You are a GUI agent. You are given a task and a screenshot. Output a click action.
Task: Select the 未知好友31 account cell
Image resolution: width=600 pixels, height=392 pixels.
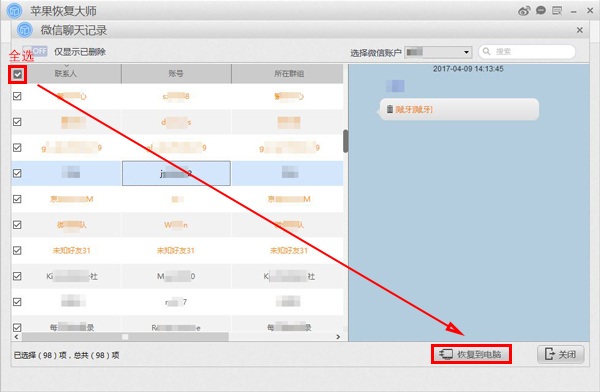click(x=176, y=251)
